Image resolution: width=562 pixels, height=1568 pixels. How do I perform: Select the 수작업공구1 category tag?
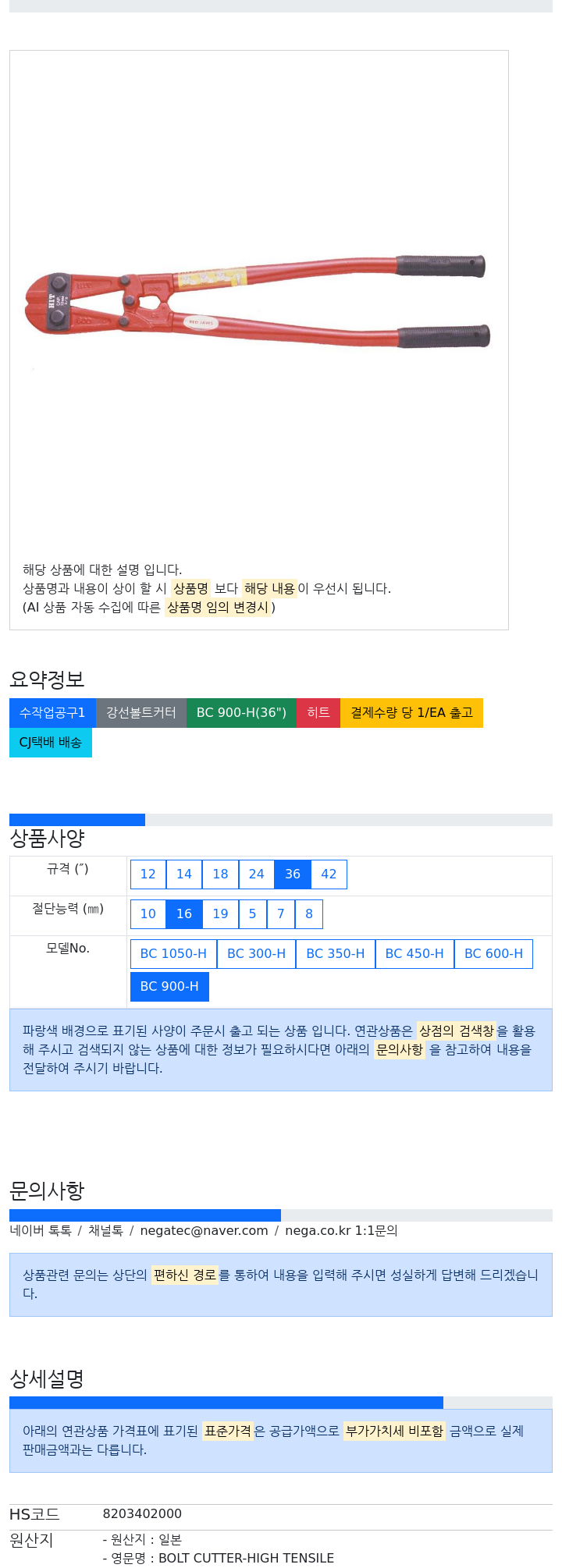[52, 713]
